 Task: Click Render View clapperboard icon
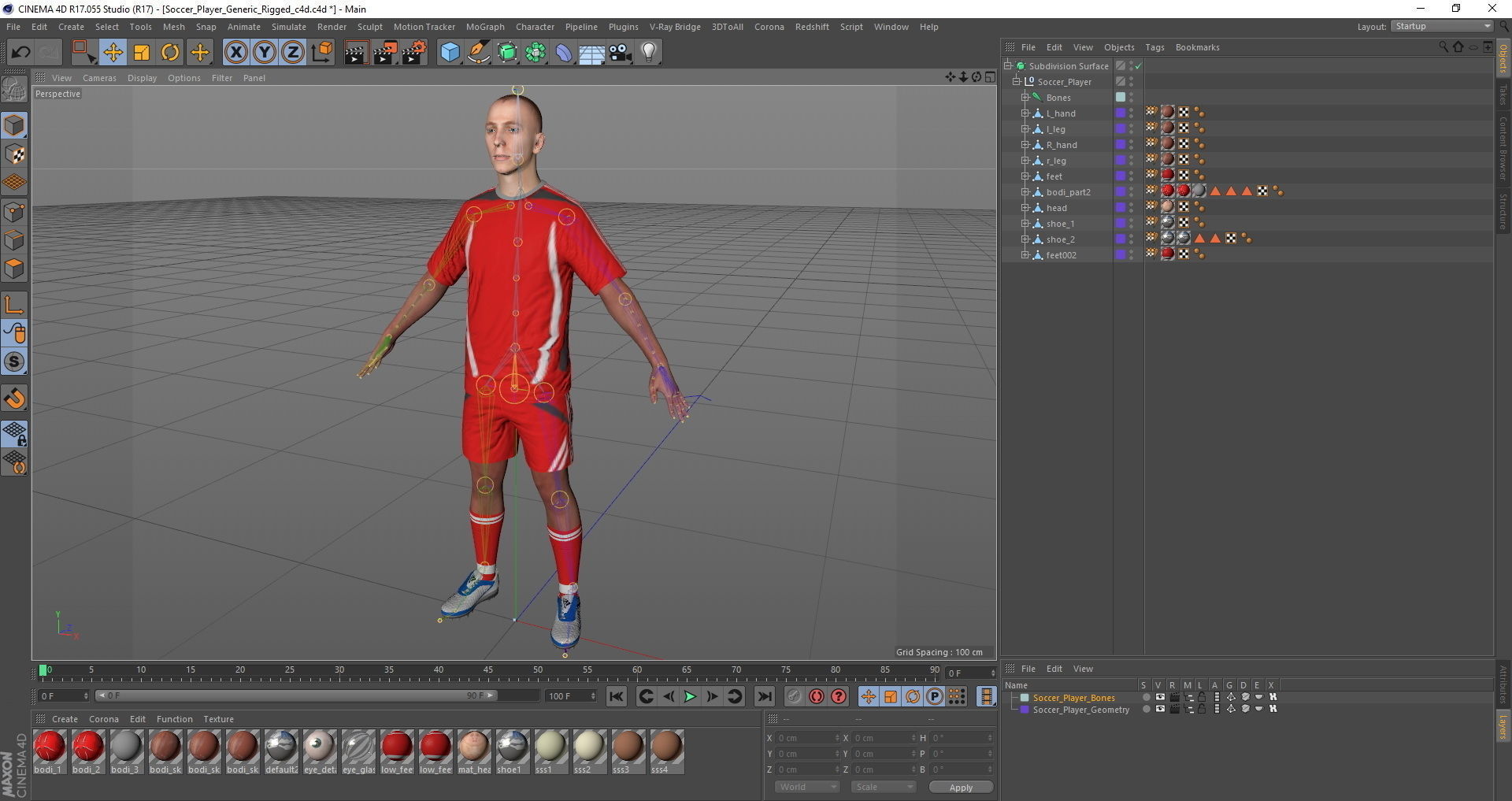(356, 53)
